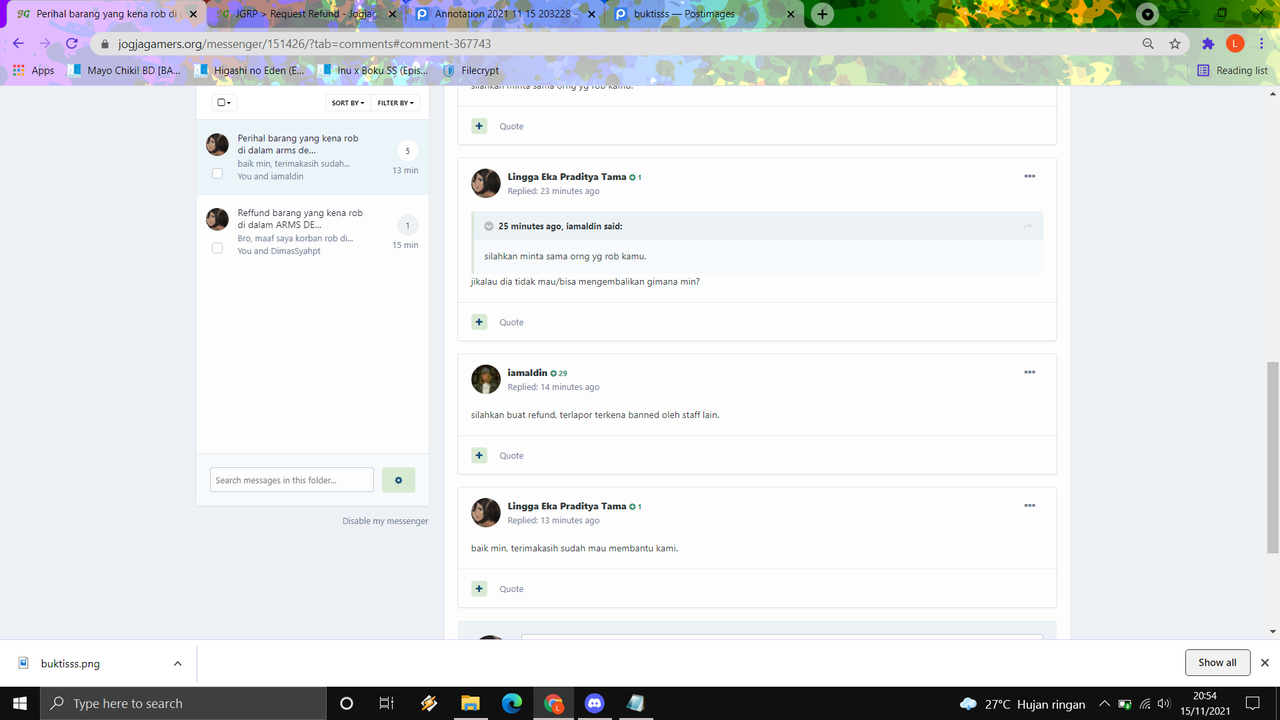1280x720 pixels.
Task: Click the browser forward arrow
Action: (45, 44)
